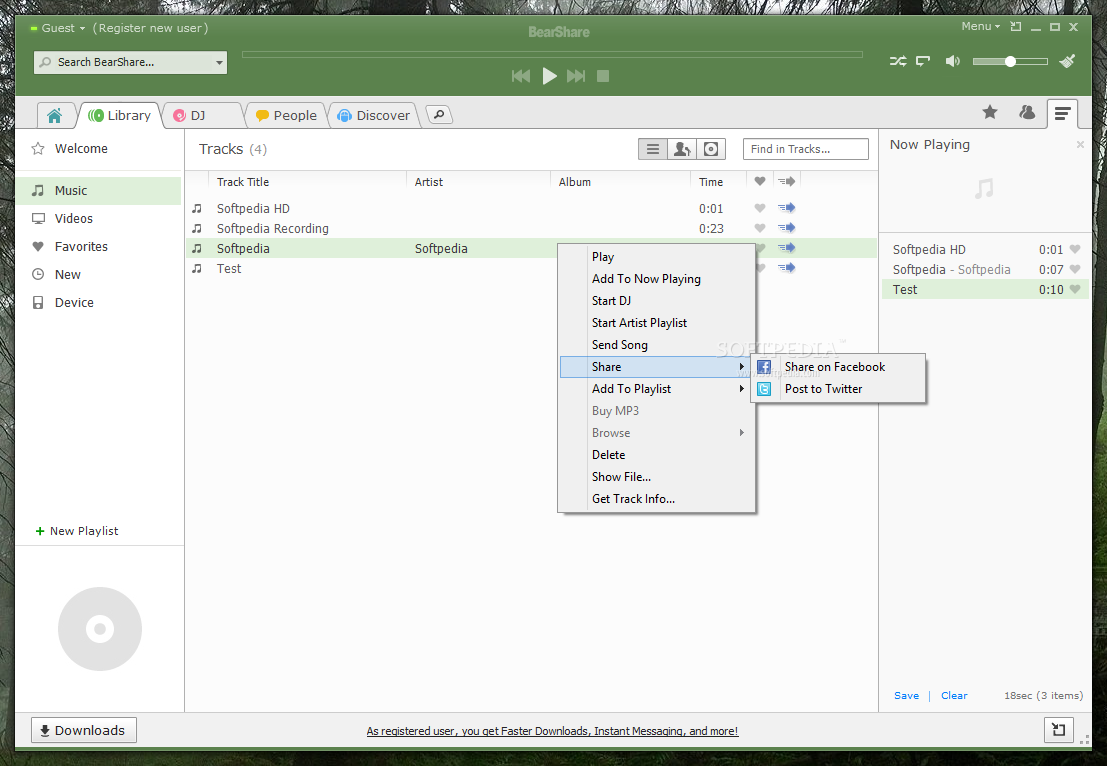
Task: Open the Downloads button
Action: 83,730
